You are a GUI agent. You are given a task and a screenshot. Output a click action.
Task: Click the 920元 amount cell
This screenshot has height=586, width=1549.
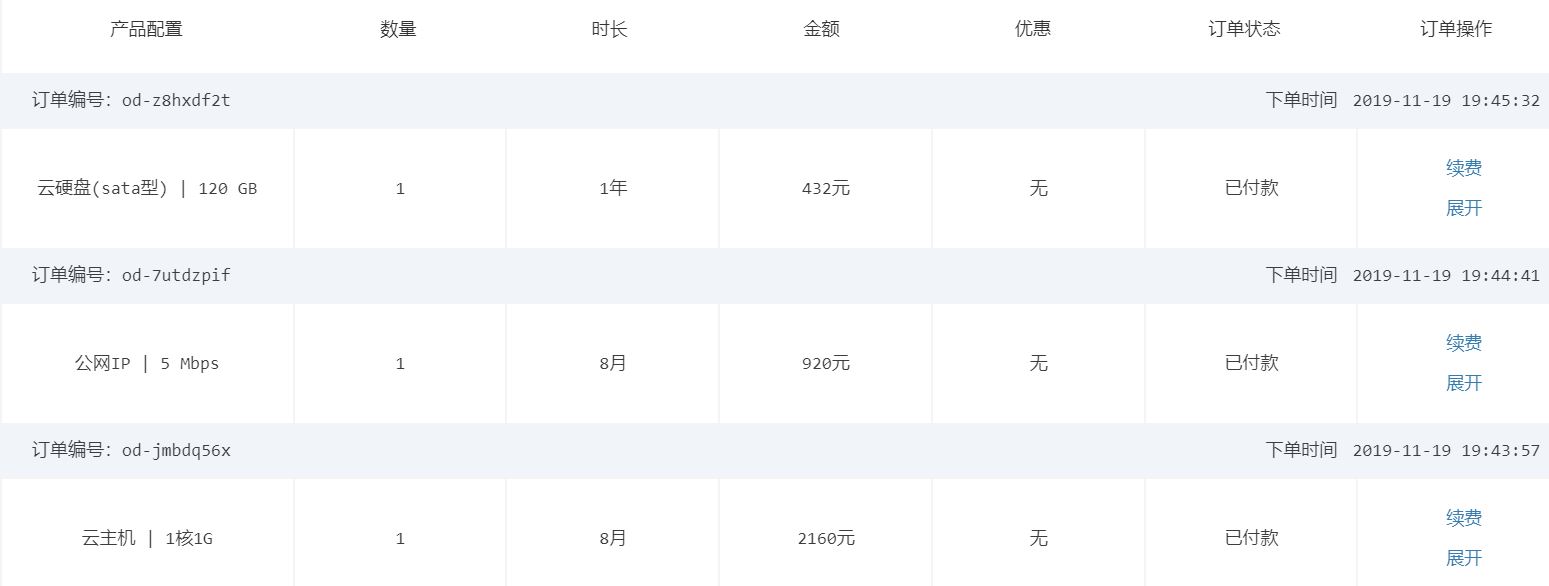[x=825, y=363]
